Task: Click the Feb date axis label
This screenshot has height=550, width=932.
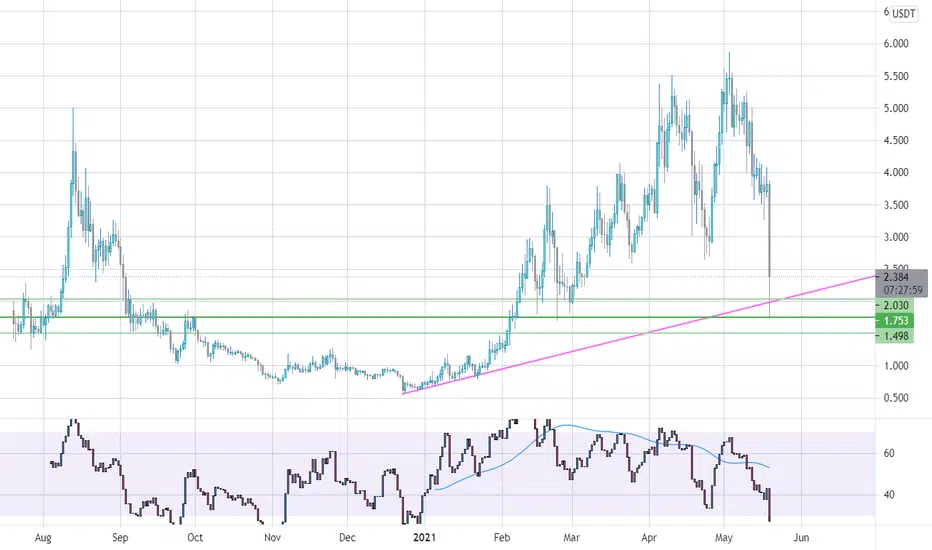Action: tap(502, 538)
